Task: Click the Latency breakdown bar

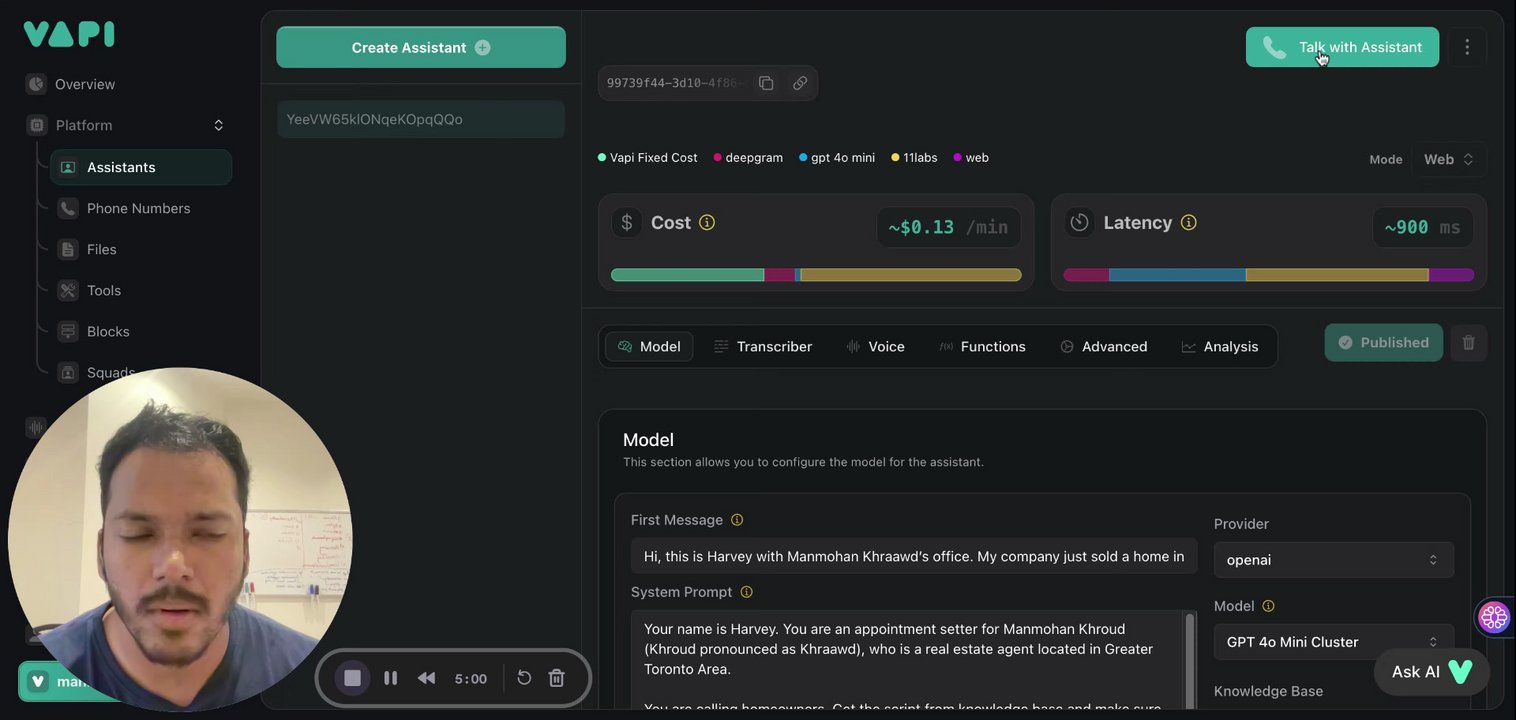Action: [x=1269, y=275]
